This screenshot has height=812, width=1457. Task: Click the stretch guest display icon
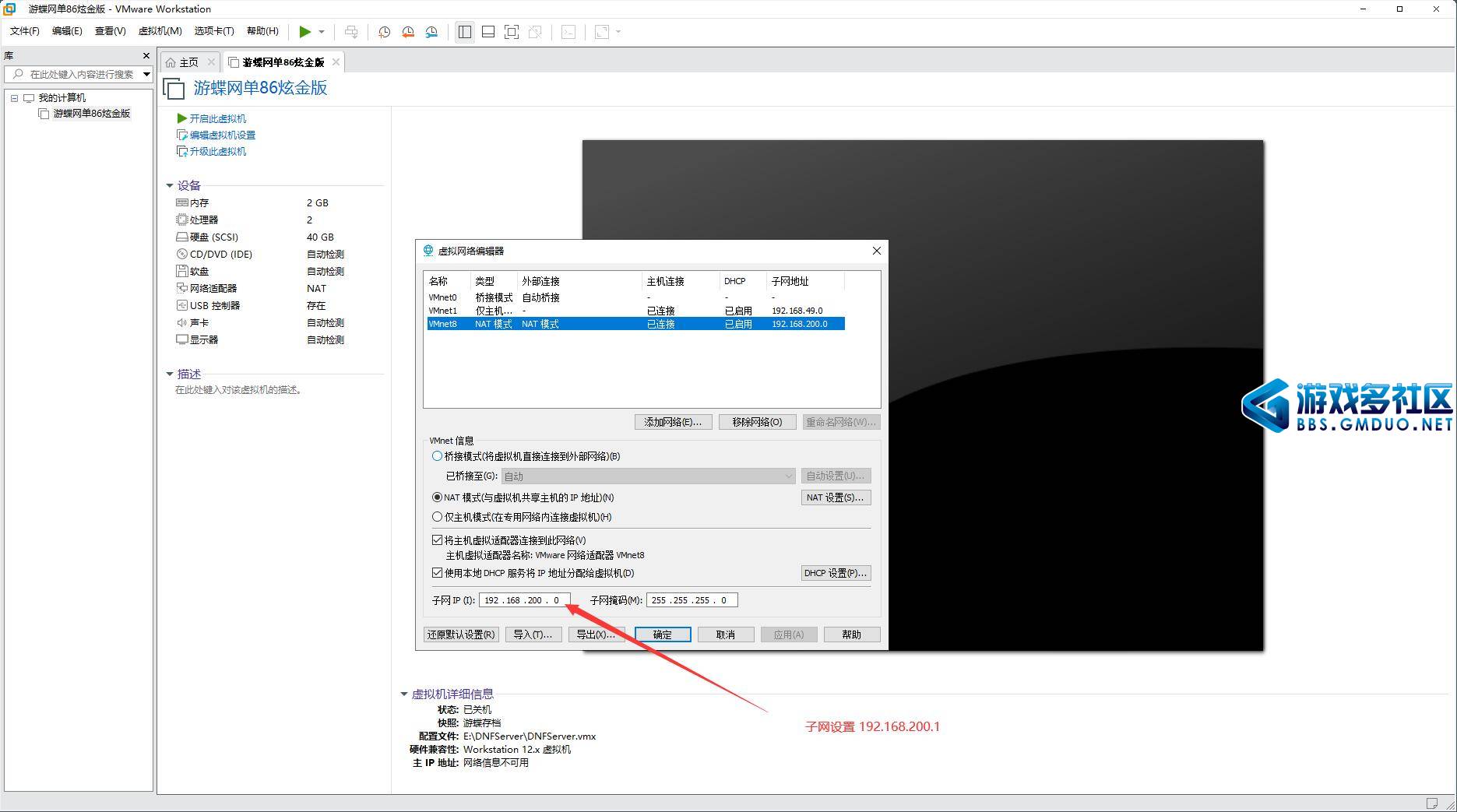coord(602,32)
